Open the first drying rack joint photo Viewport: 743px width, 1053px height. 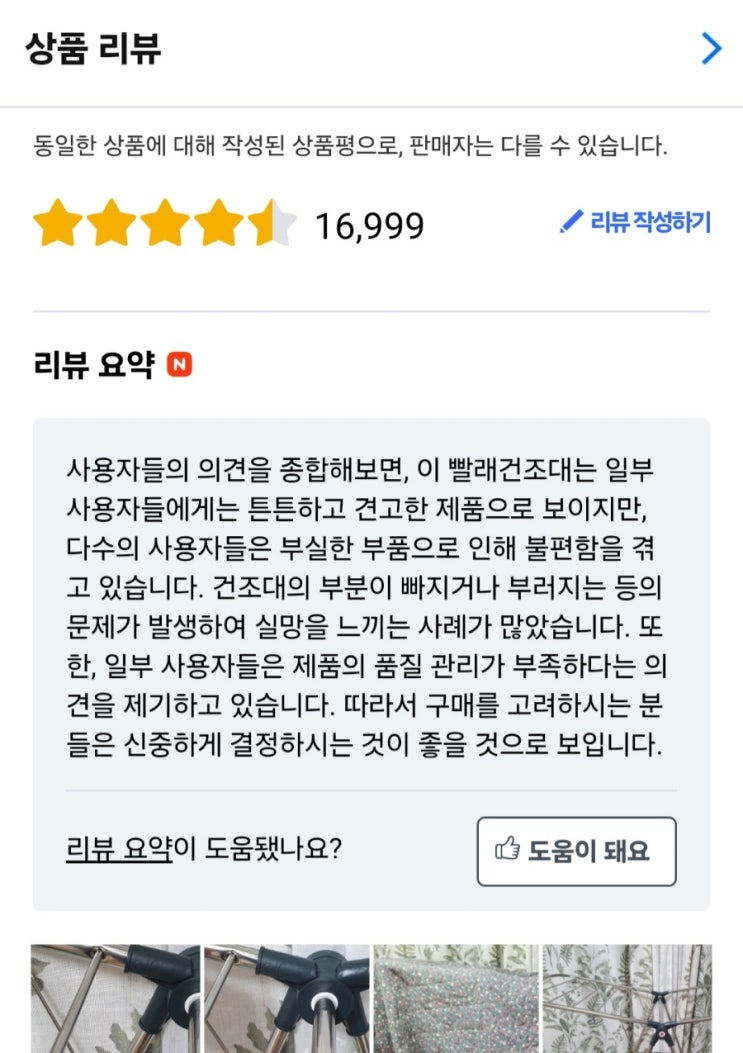[x=115, y=998]
